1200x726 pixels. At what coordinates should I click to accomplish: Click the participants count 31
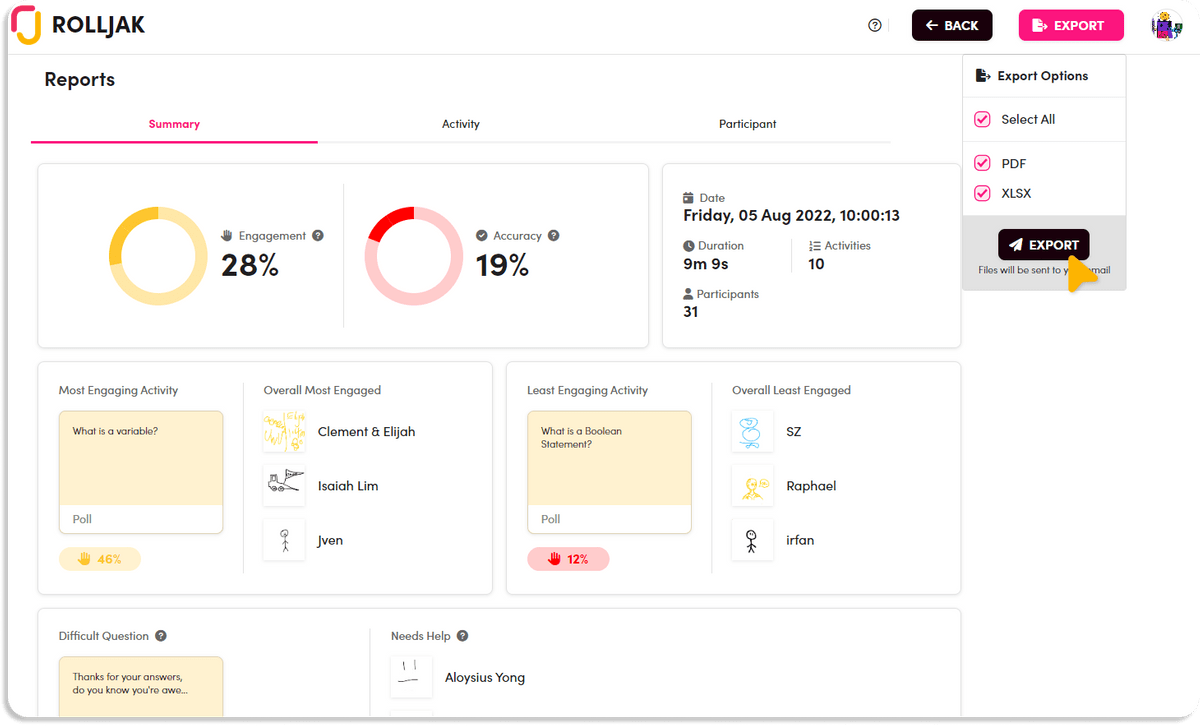tap(691, 312)
